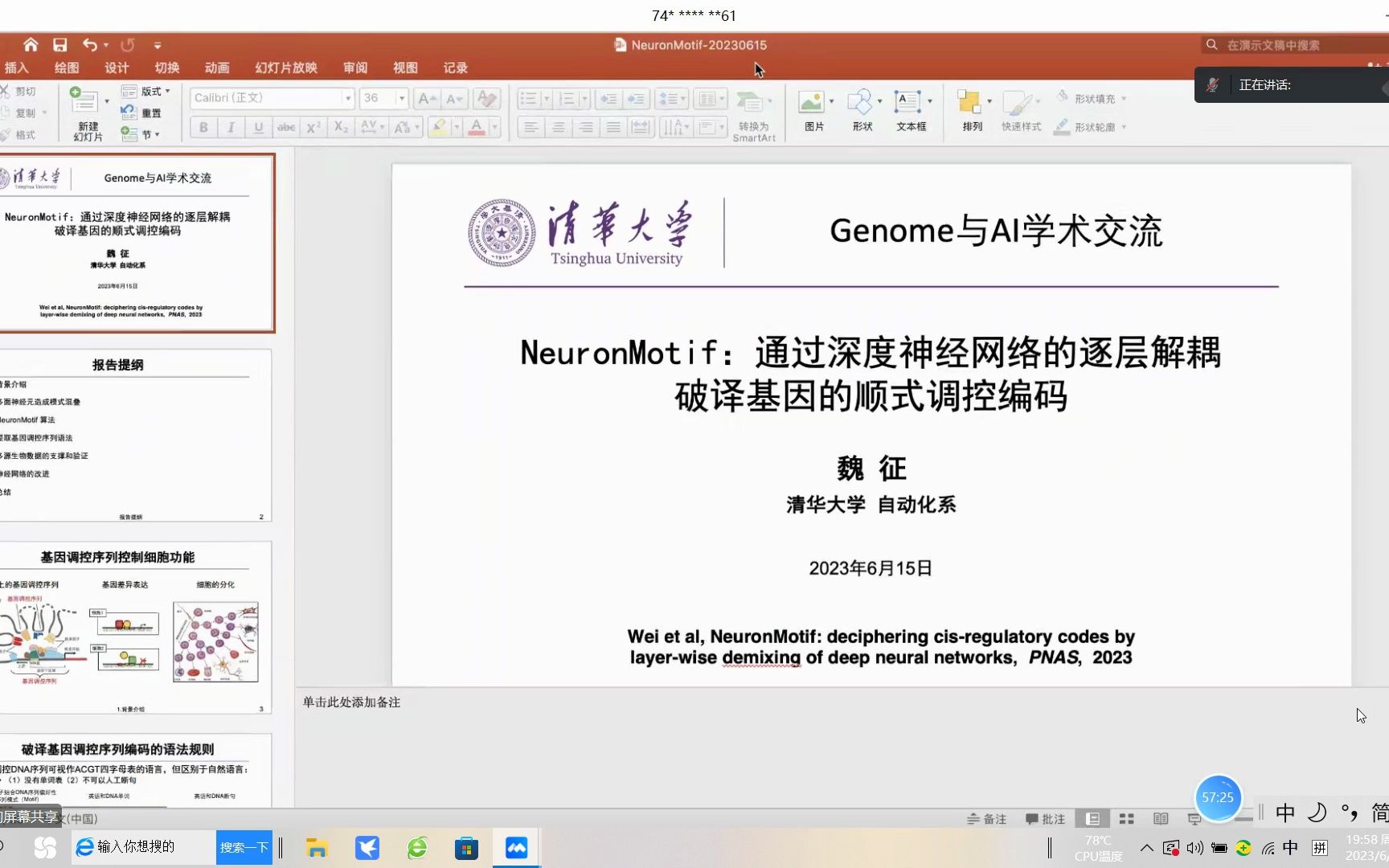1389x868 pixels.
Task: Switch to reading view icon
Action: click(x=1161, y=819)
